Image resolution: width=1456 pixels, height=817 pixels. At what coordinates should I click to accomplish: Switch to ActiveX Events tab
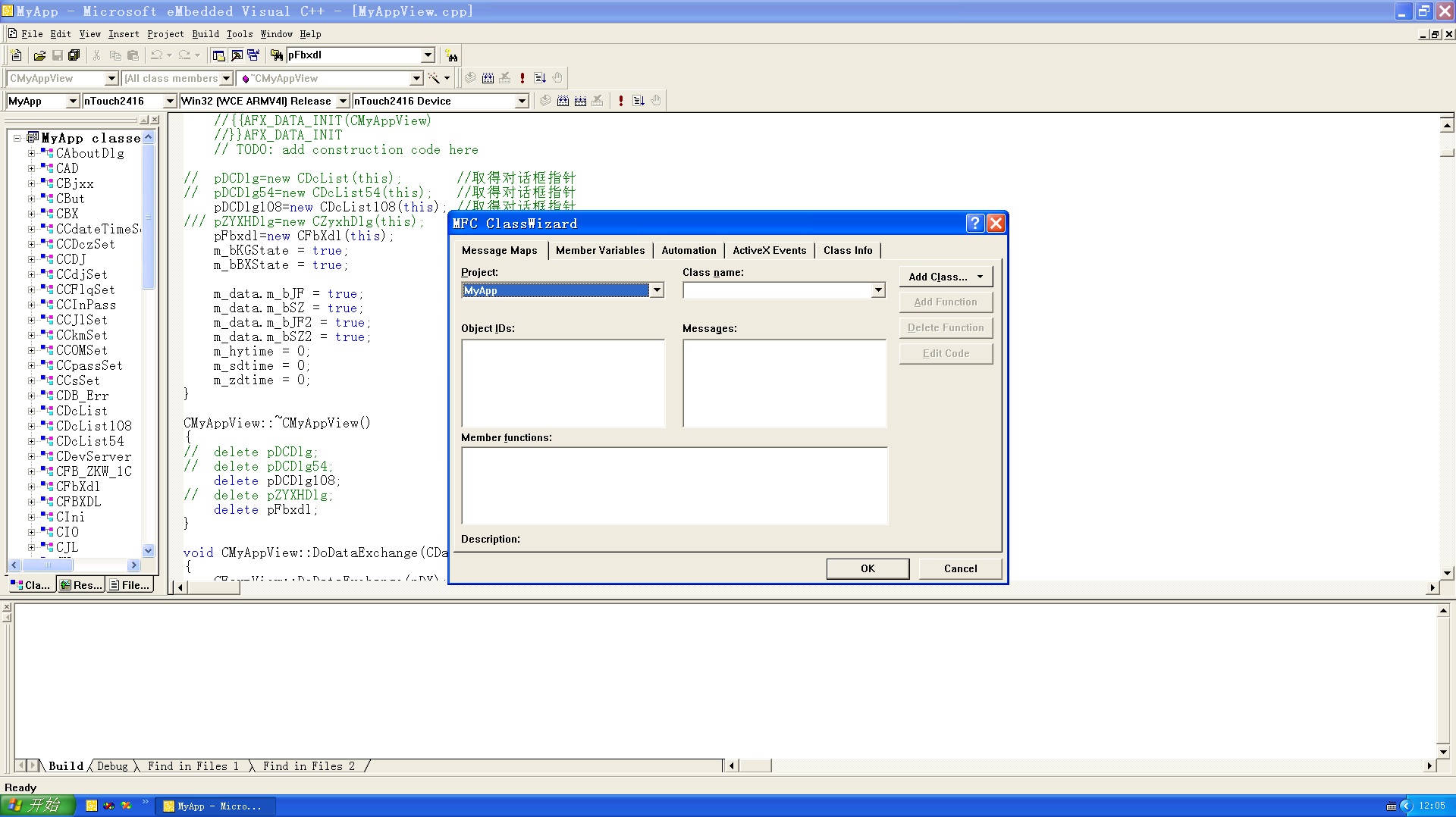pyautogui.click(x=769, y=251)
